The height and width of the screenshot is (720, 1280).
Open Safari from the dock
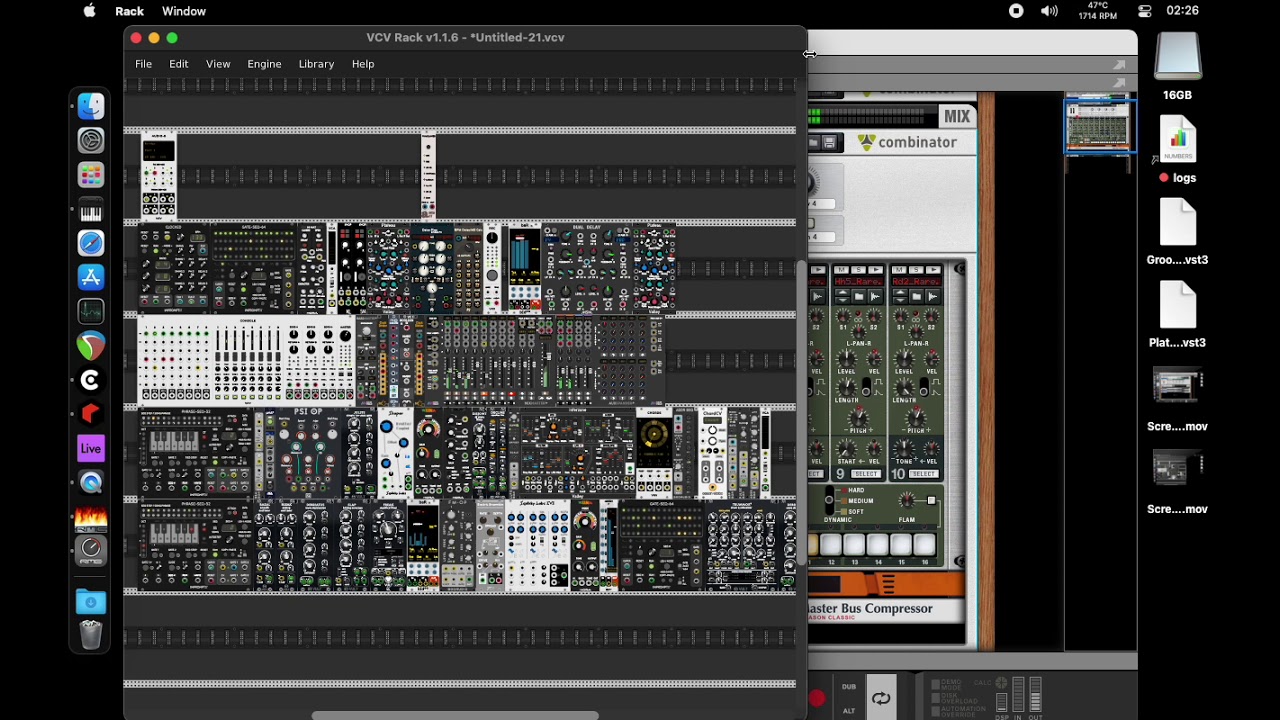(91, 244)
